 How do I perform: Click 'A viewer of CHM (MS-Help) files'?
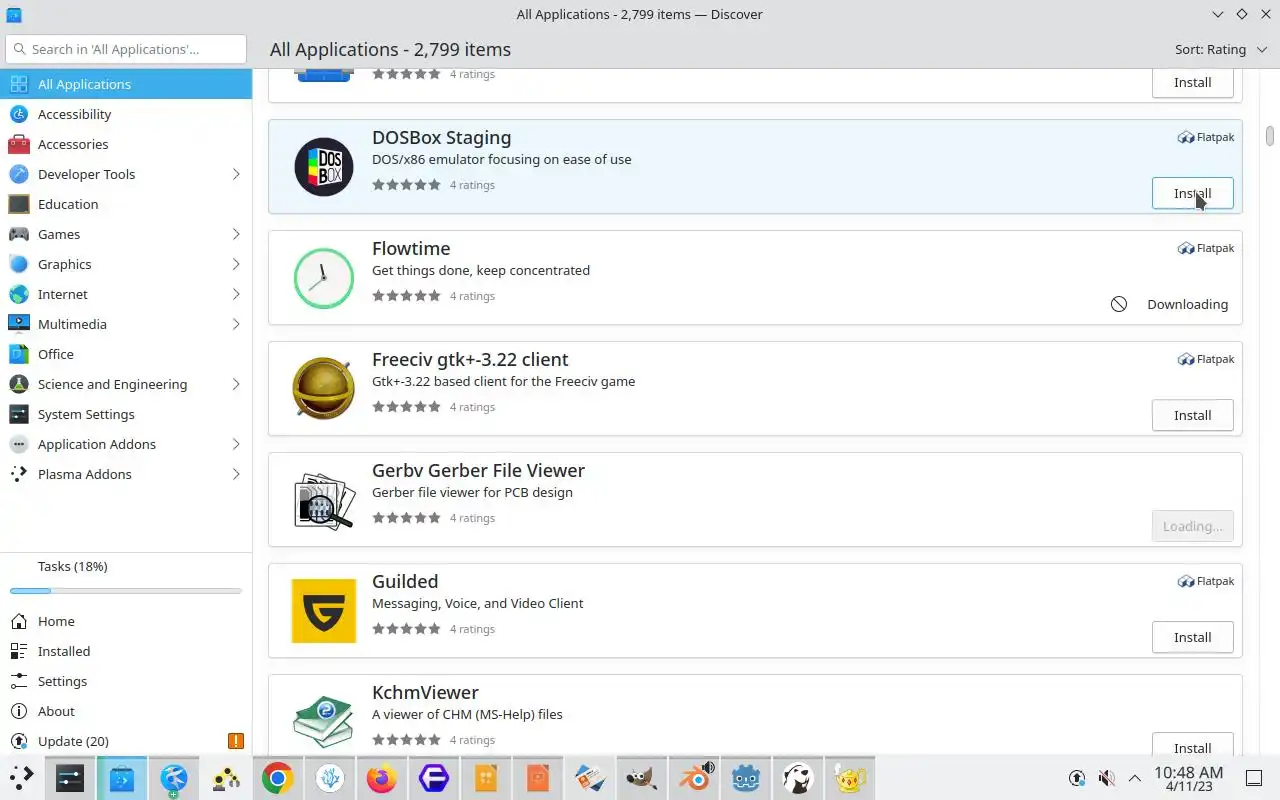tap(467, 714)
